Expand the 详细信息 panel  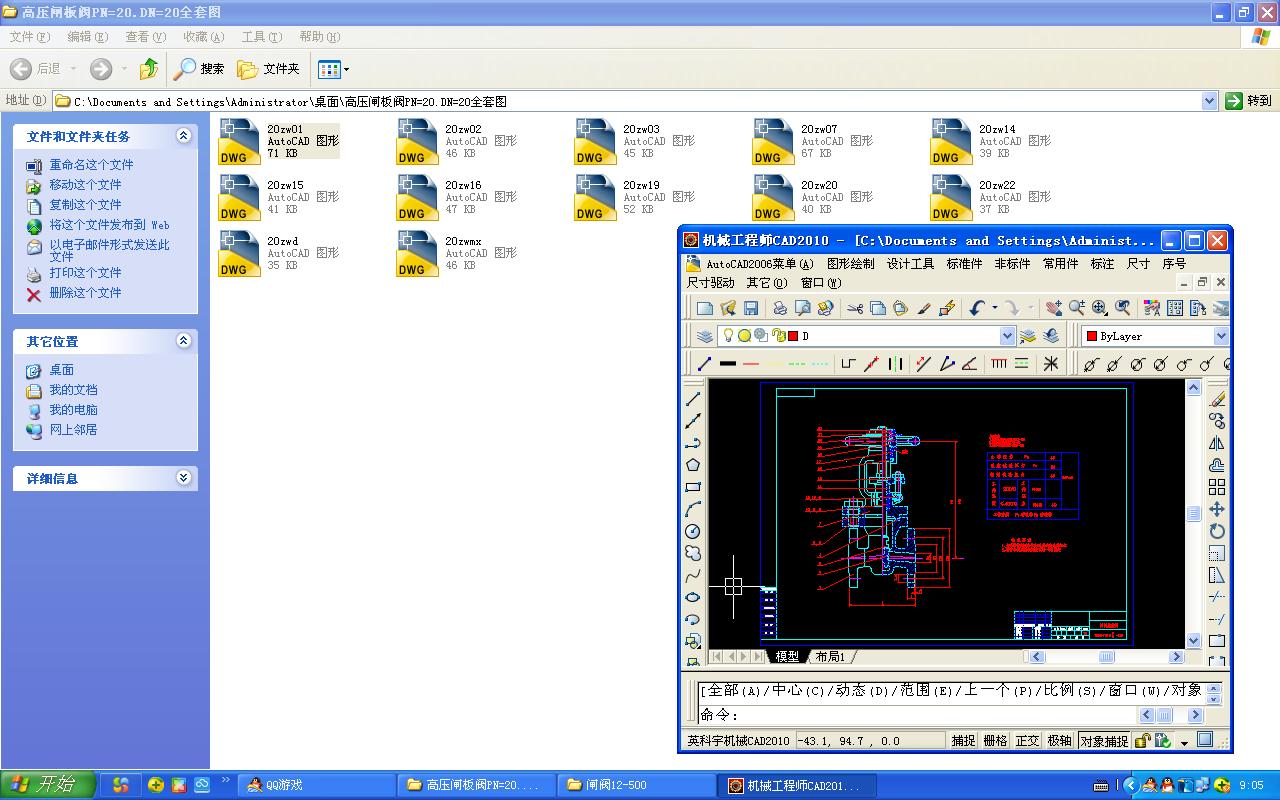pos(183,478)
